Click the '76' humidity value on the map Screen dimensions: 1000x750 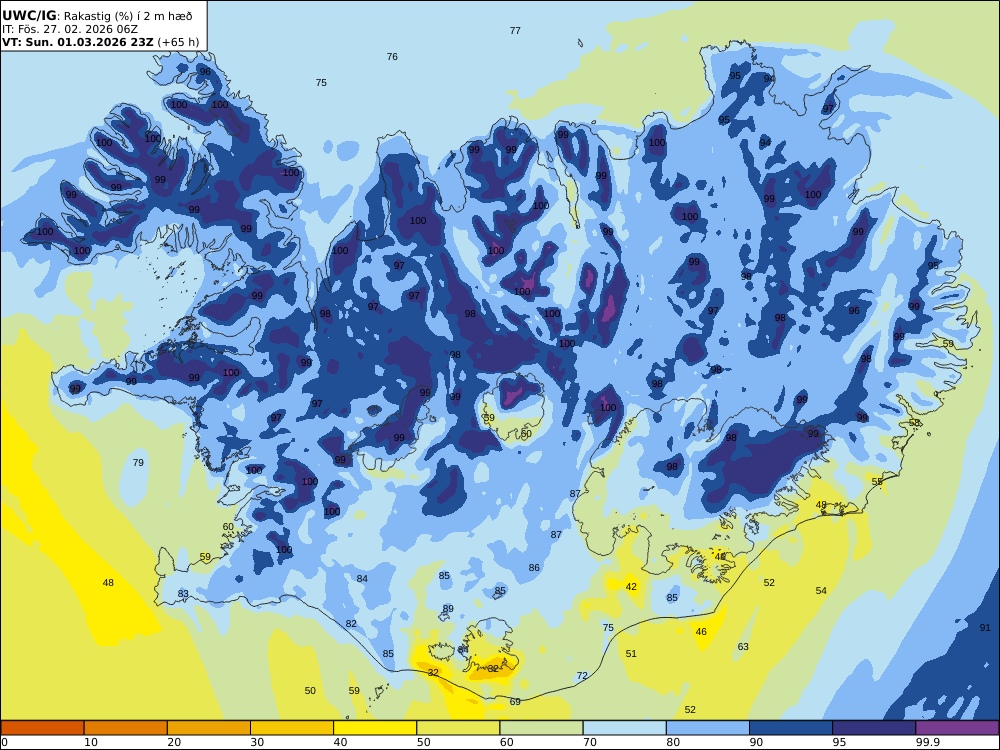click(392, 57)
